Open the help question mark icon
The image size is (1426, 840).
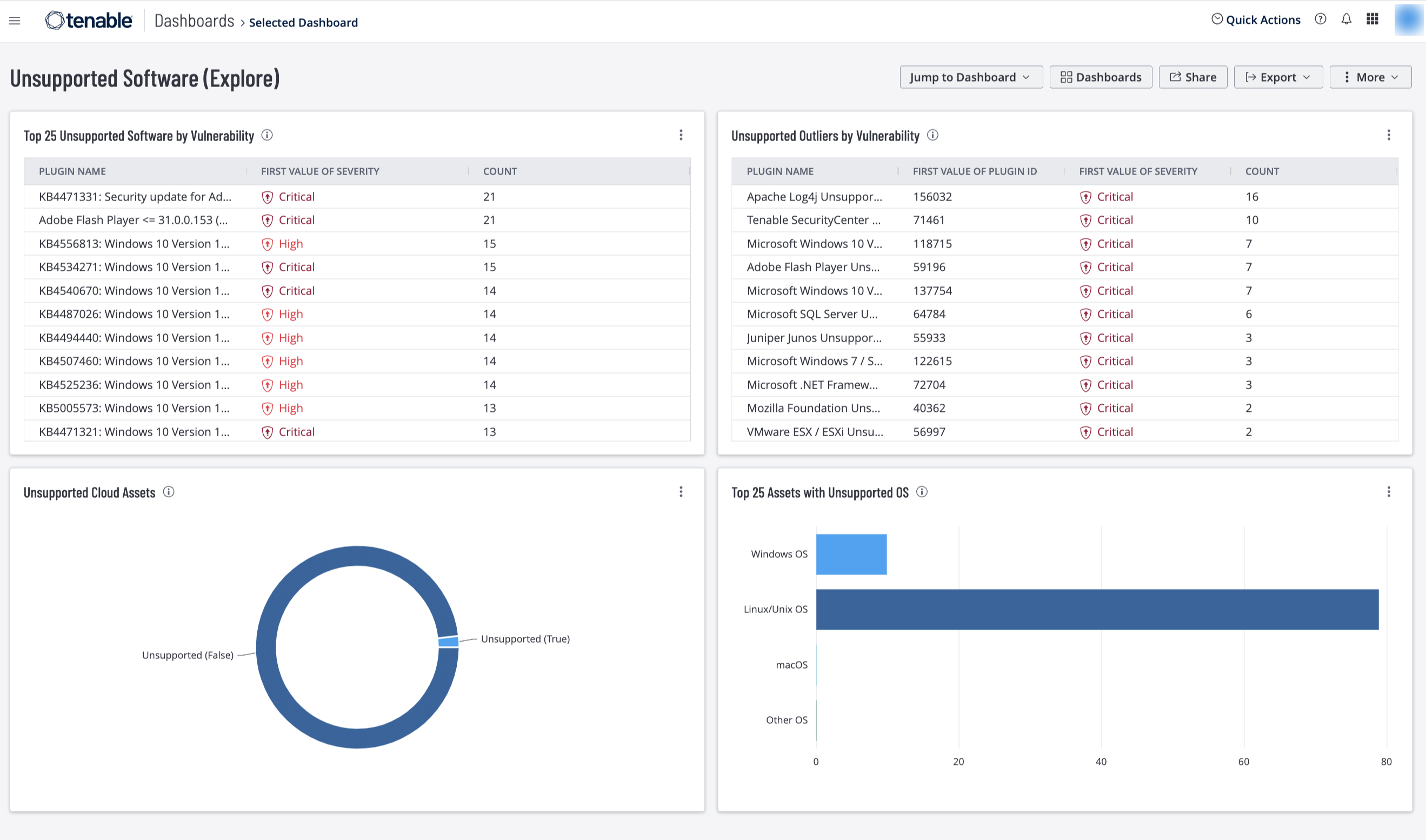(x=1320, y=19)
